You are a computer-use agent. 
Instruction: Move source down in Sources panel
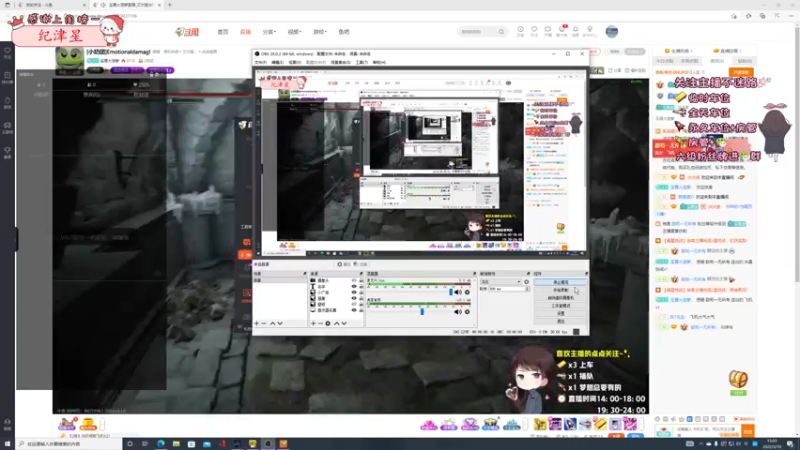coord(344,323)
